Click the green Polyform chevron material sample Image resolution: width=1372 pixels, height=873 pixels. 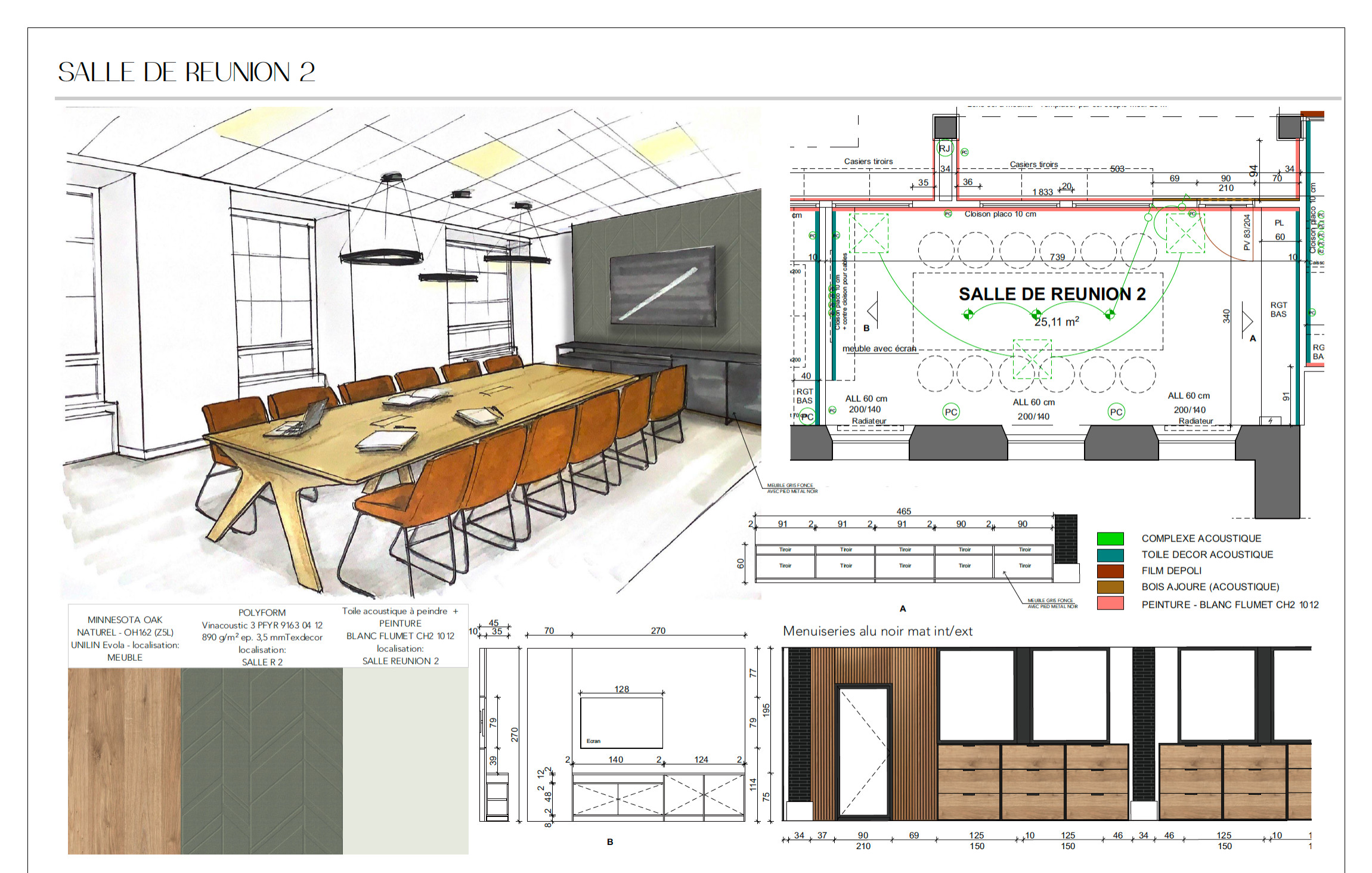click(x=262, y=761)
